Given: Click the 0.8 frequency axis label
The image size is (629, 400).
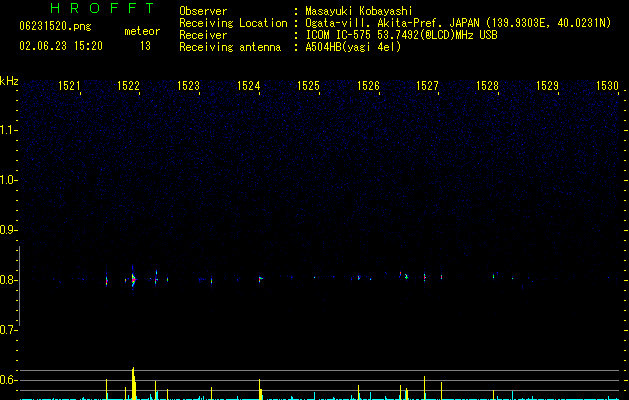Looking at the screenshot, I should coord(8,280).
